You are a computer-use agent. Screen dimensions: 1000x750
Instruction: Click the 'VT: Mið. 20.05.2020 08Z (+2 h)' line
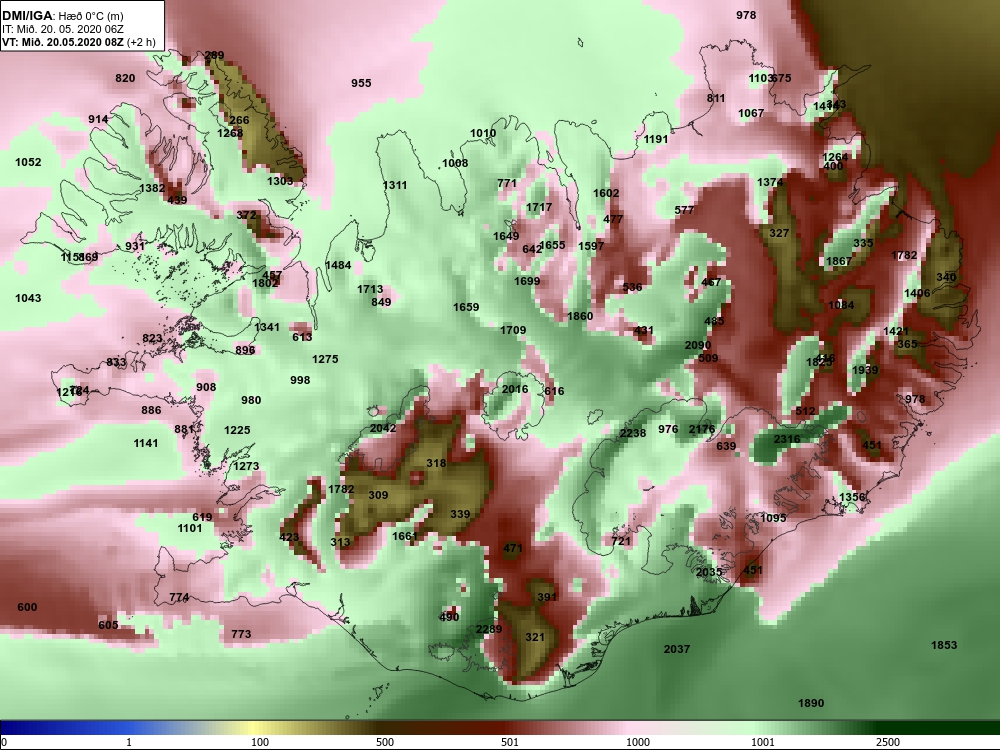click(x=78, y=43)
